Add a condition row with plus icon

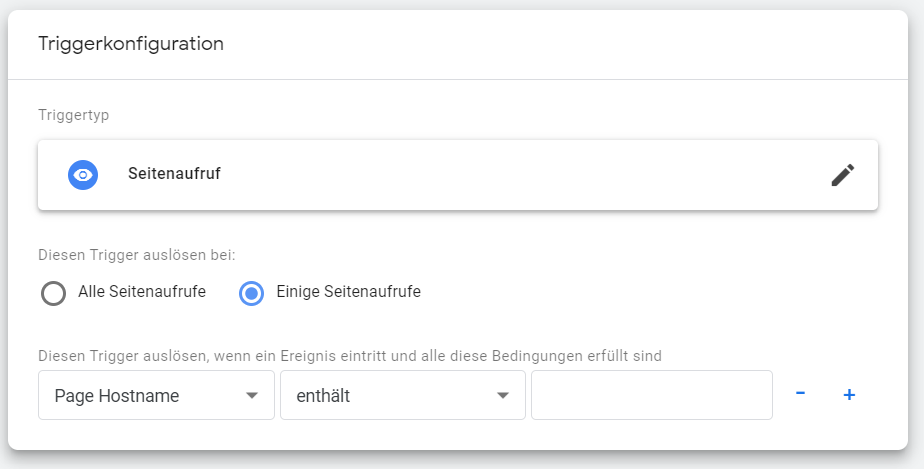pyautogui.click(x=849, y=395)
